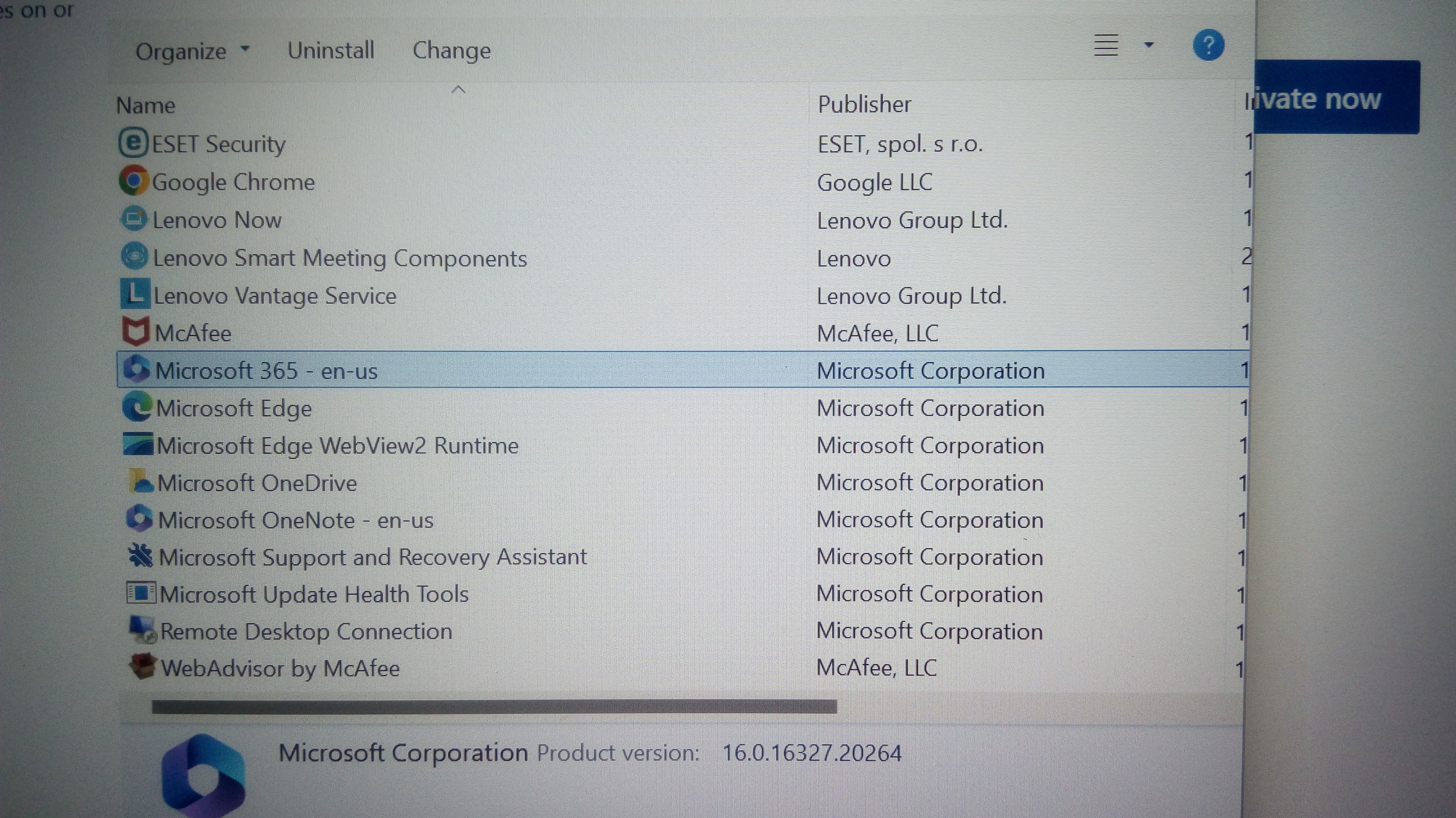Select the Microsoft 365 - en-us row
Screen dimensions: 1456x818
click(x=266, y=371)
